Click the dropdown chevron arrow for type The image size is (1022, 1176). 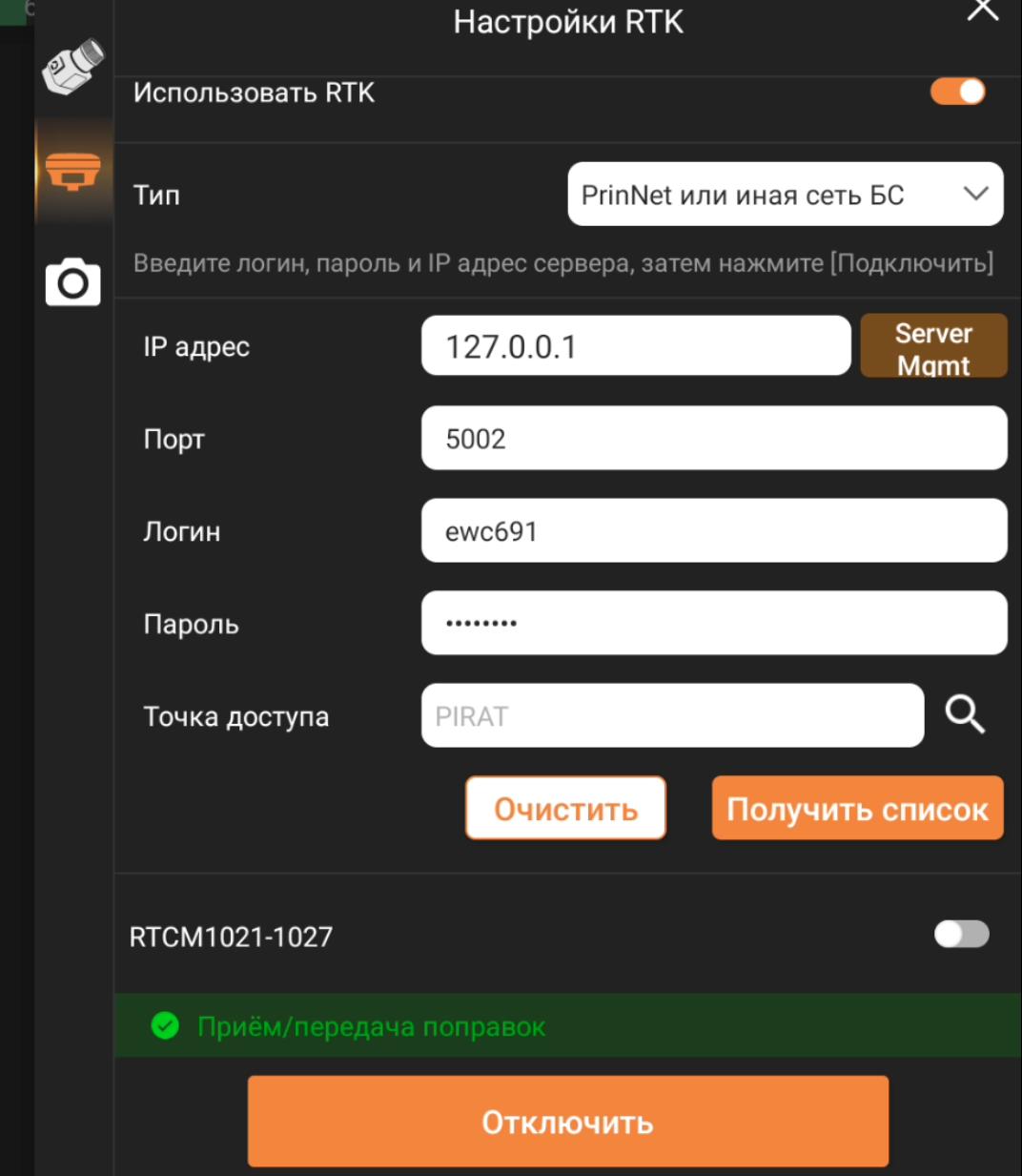coord(975,194)
